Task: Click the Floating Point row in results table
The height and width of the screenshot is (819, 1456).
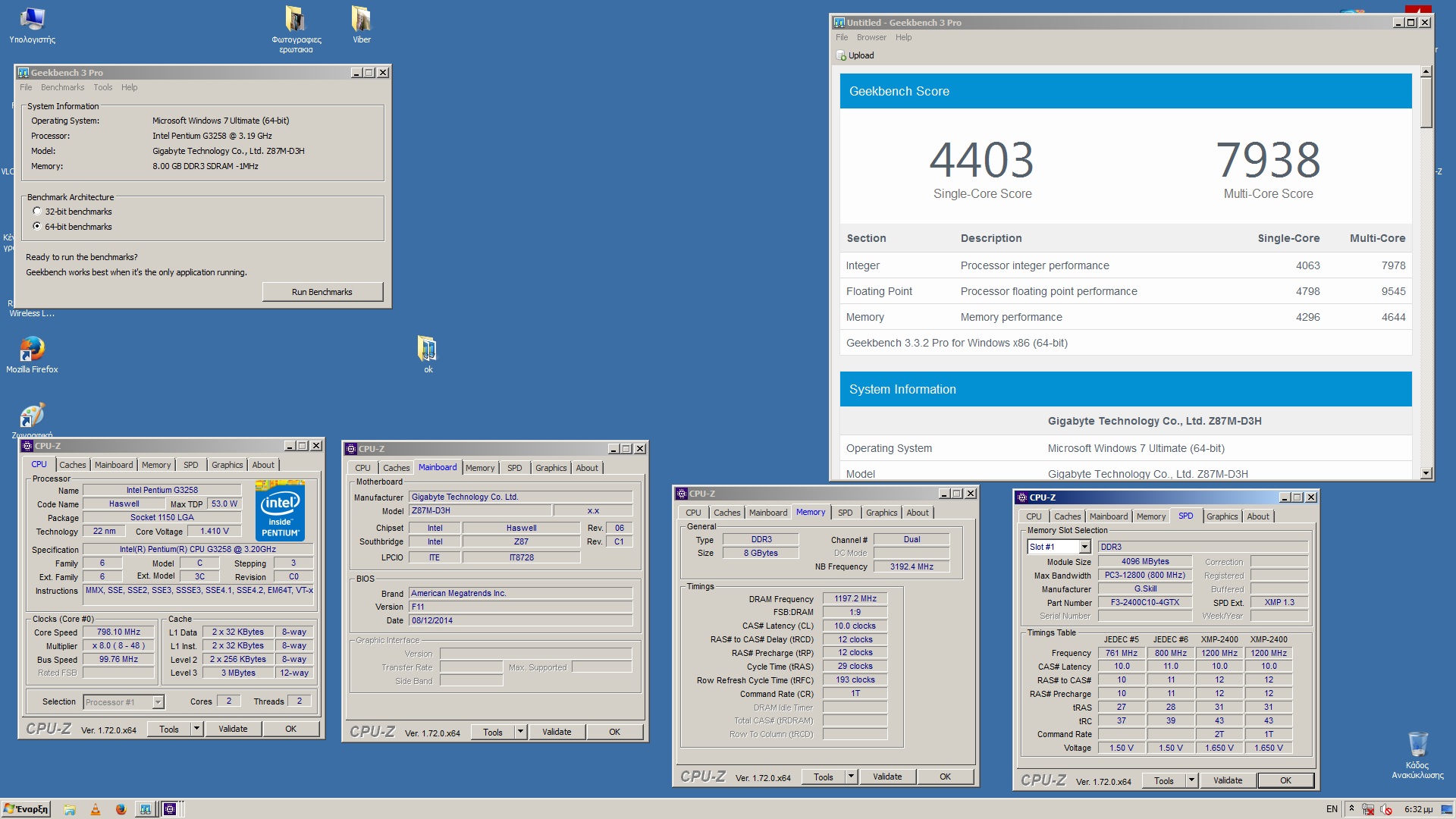Action: tap(1125, 291)
